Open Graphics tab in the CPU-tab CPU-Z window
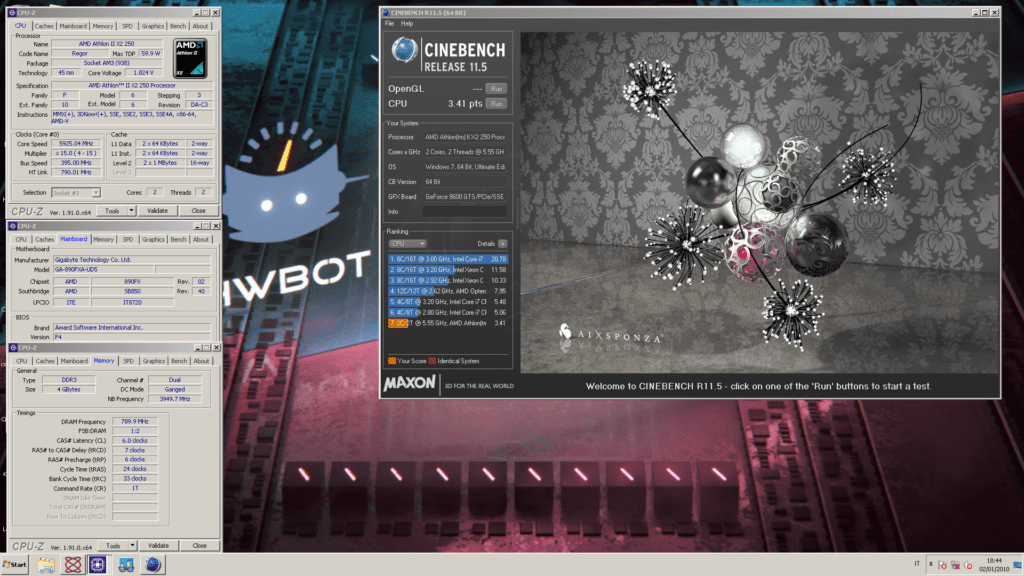 [x=153, y=26]
